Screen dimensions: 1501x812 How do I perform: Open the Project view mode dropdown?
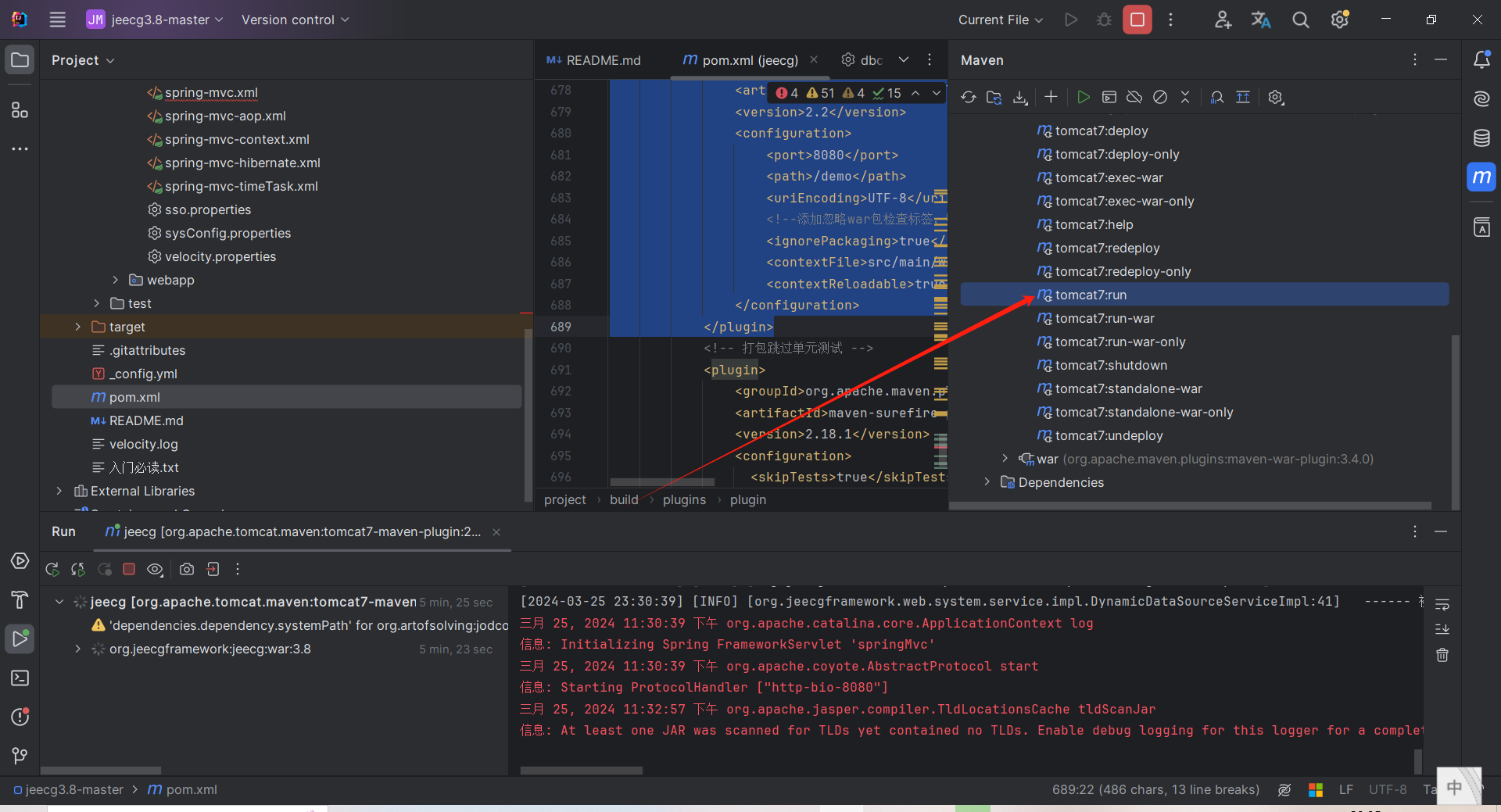click(83, 60)
